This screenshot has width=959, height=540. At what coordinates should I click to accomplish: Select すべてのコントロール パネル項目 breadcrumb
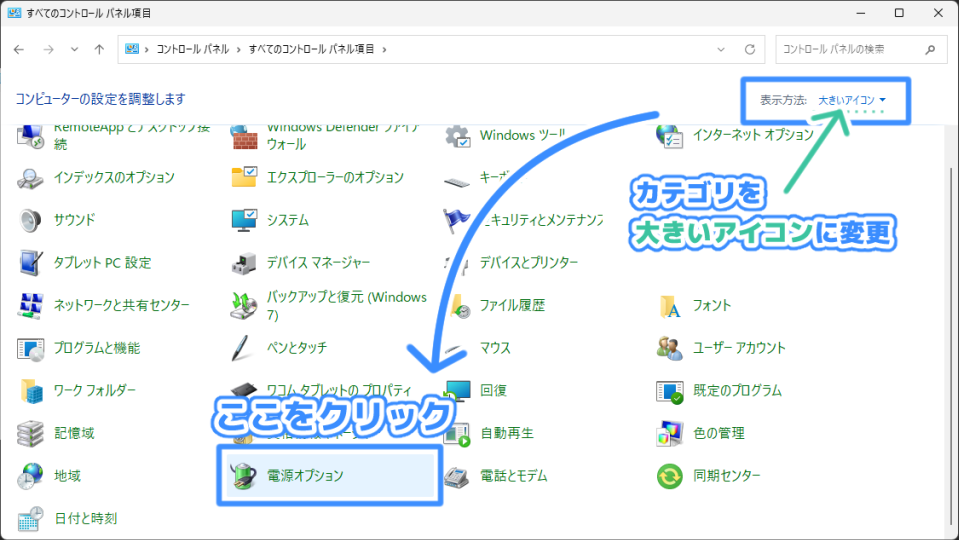(311, 49)
